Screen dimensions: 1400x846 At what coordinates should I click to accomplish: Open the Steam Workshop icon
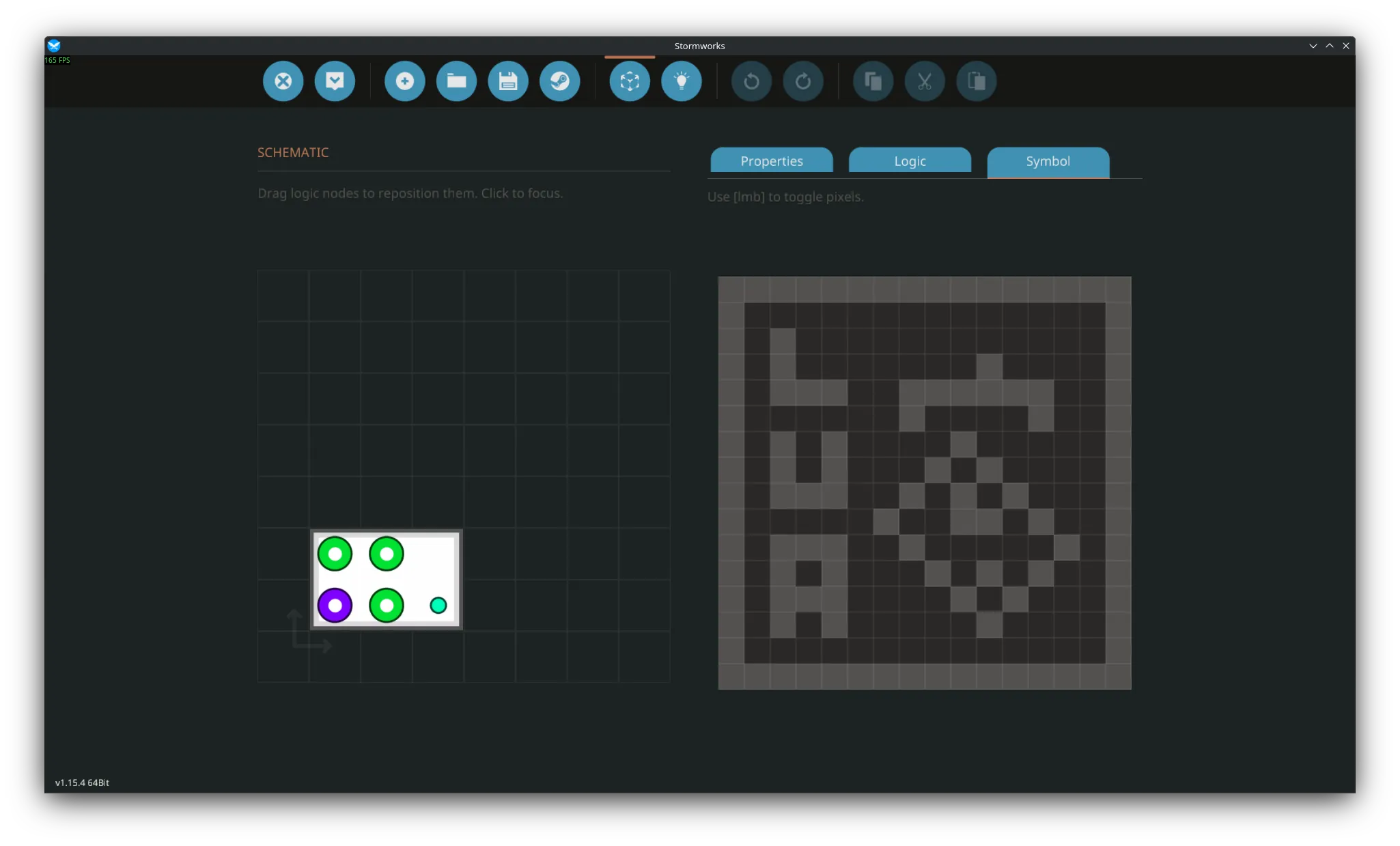coord(559,81)
